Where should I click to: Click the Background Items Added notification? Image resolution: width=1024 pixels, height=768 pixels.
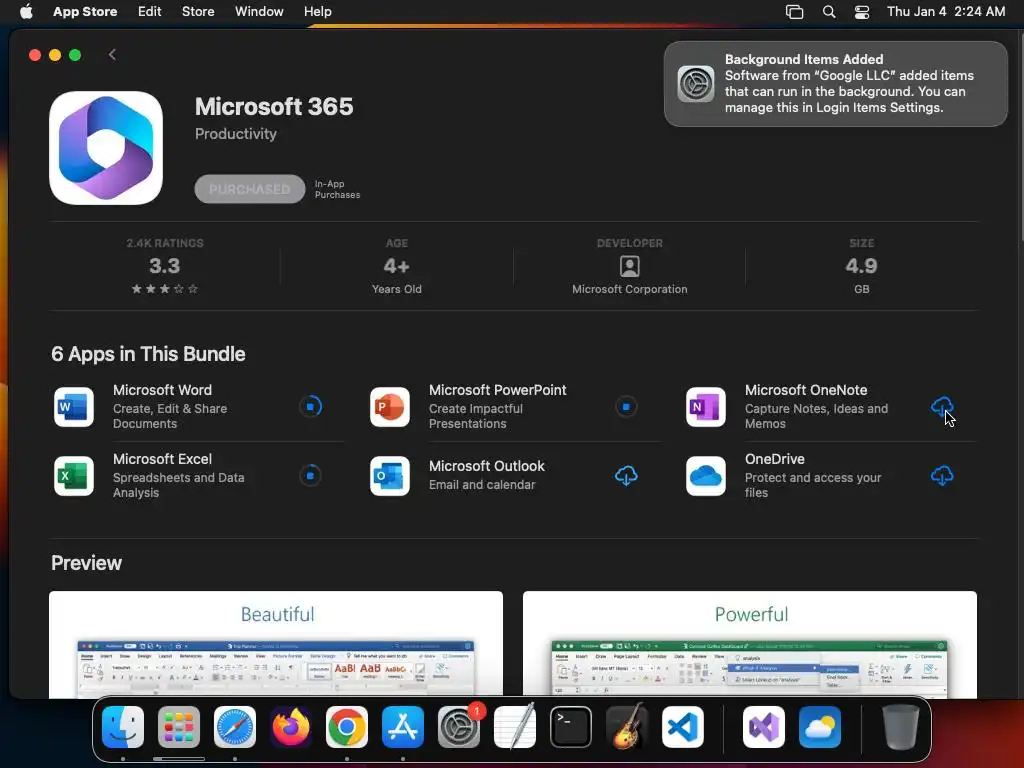pyautogui.click(x=835, y=84)
